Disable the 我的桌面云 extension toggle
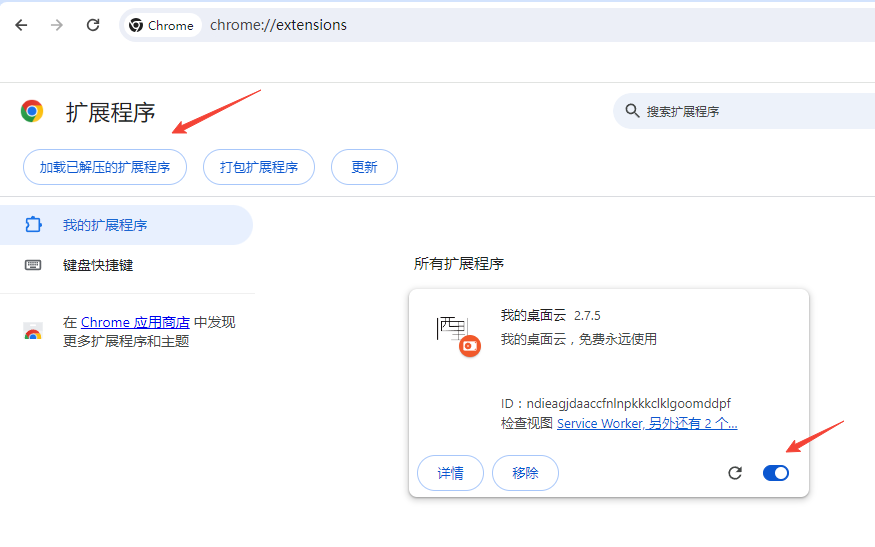 pyautogui.click(x=775, y=473)
